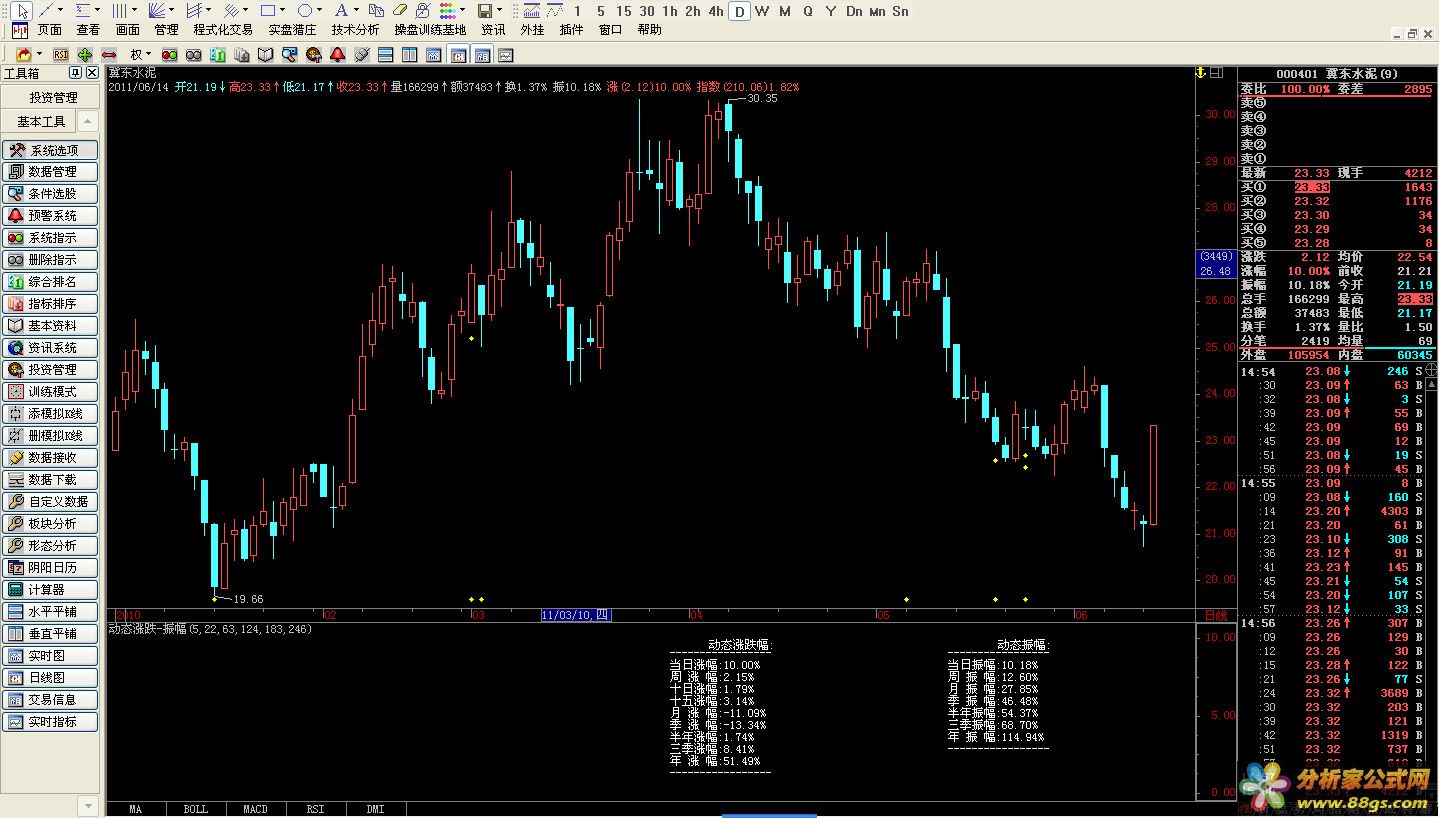
Task: Switch chart to 30-minute period
Action: (x=647, y=11)
